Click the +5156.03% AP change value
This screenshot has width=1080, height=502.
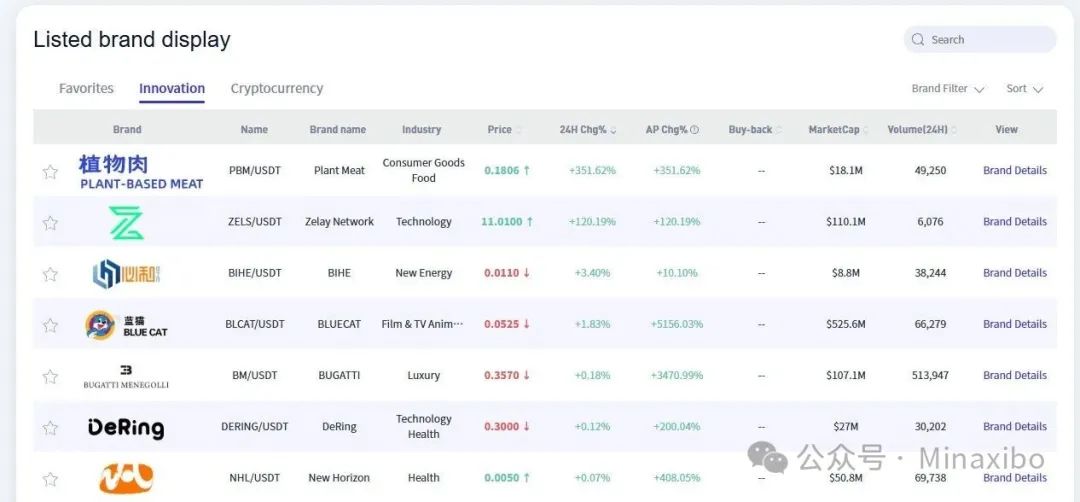pos(677,324)
